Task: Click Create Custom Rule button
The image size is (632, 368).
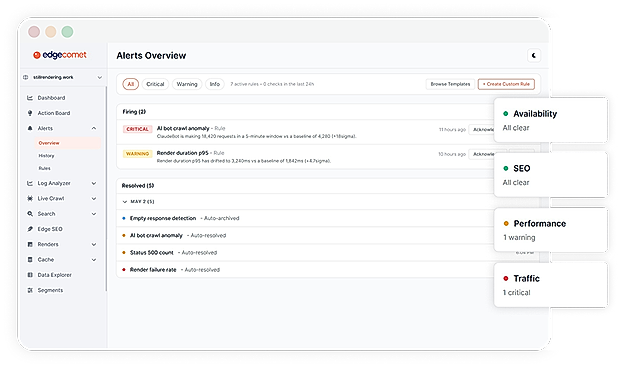Action: pyautogui.click(x=506, y=84)
